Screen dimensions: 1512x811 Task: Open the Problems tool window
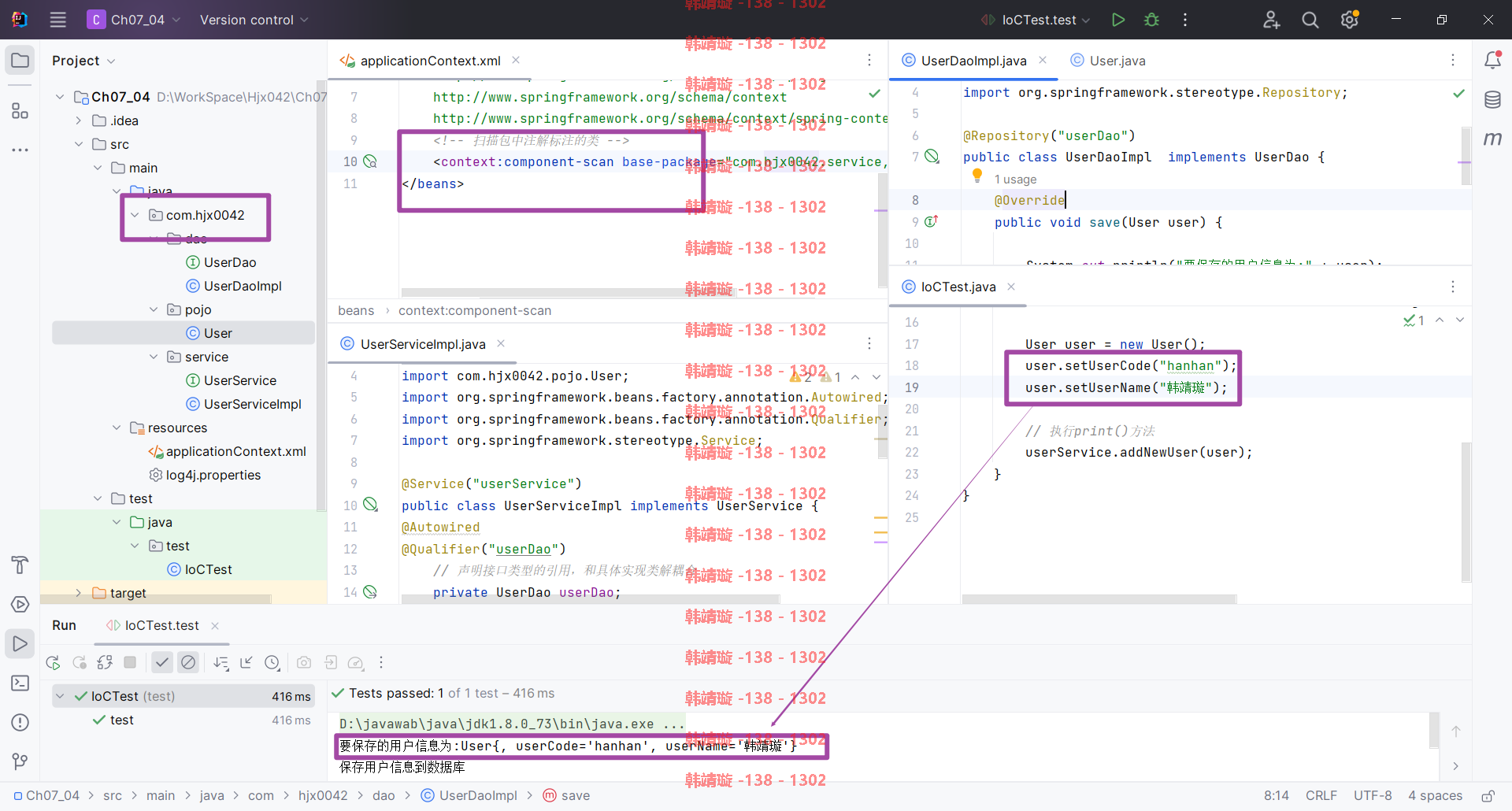click(20, 722)
